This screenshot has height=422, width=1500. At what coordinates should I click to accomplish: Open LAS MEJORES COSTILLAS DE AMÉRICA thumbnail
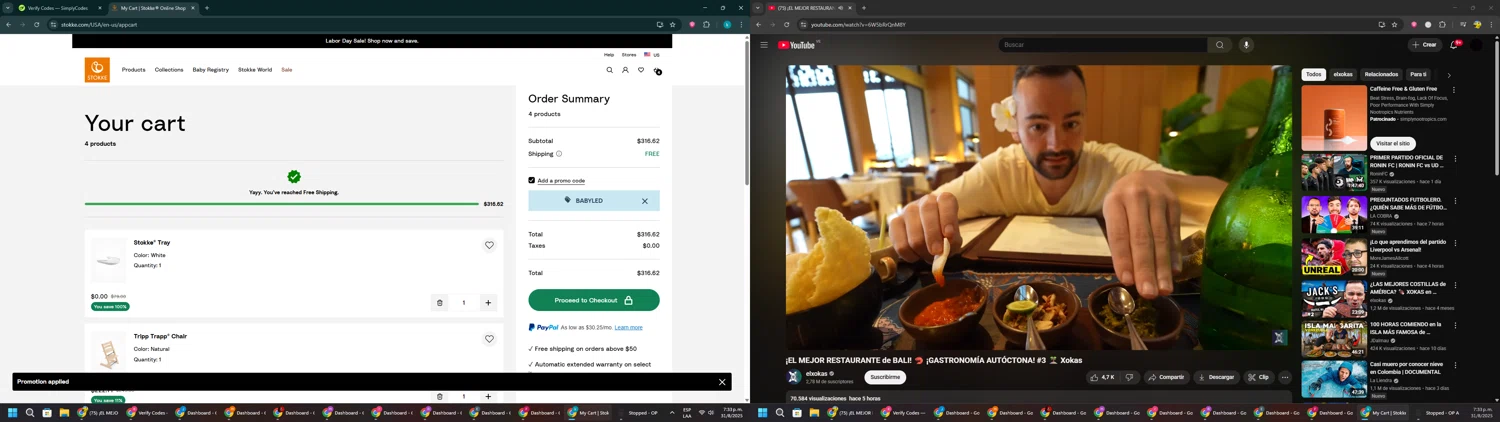tap(1334, 299)
